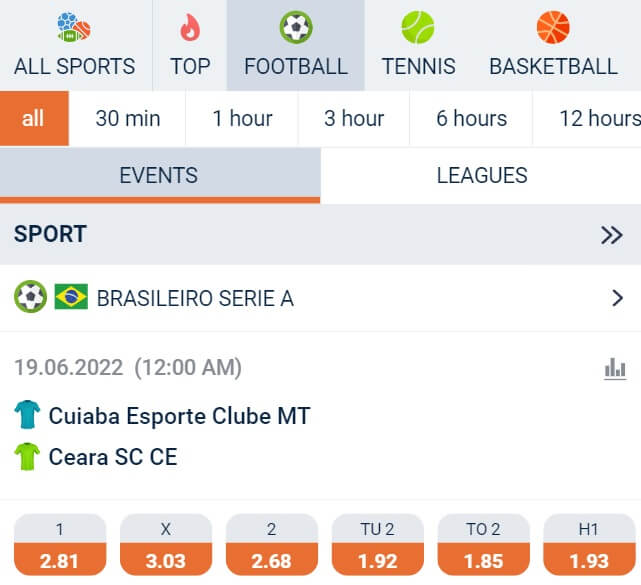
Task: Select the 'all' time filter
Action: point(34,119)
